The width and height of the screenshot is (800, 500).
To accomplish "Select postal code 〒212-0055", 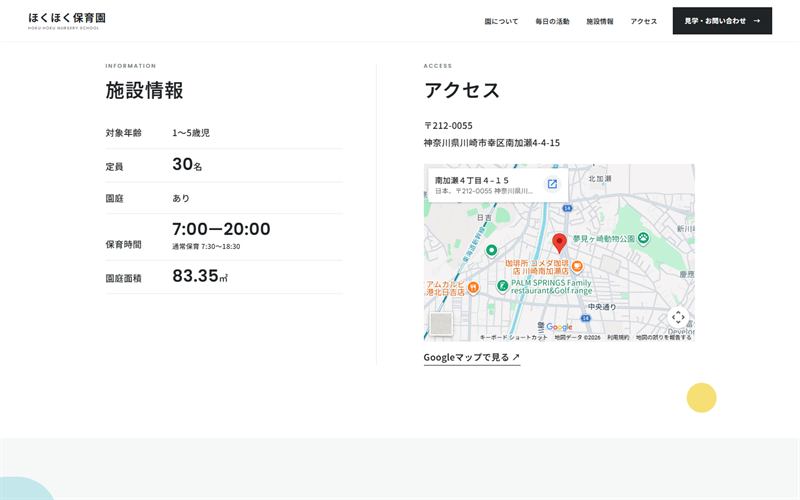I will tap(448, 126).
